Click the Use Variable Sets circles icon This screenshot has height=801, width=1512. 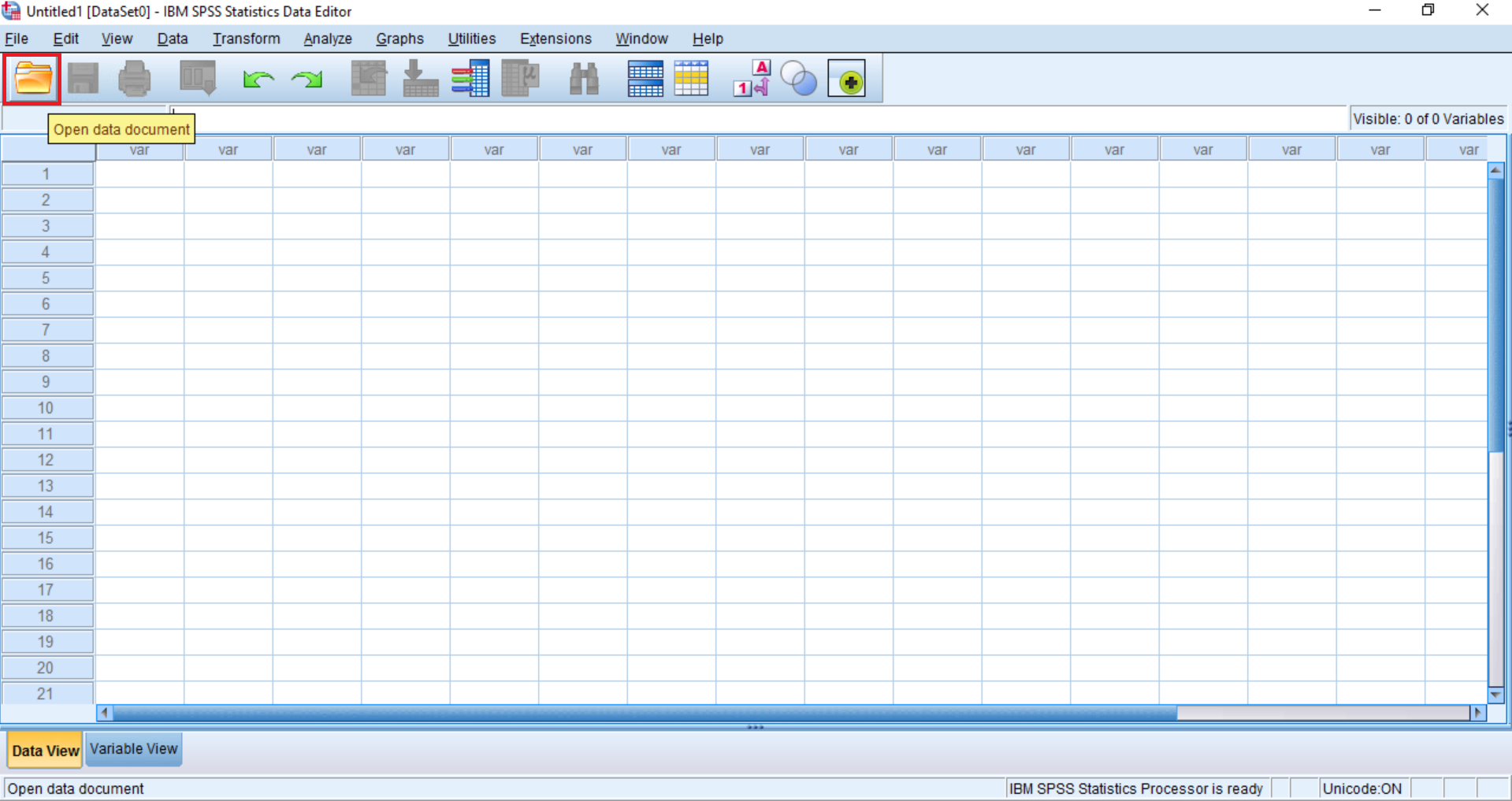(798, 79)
